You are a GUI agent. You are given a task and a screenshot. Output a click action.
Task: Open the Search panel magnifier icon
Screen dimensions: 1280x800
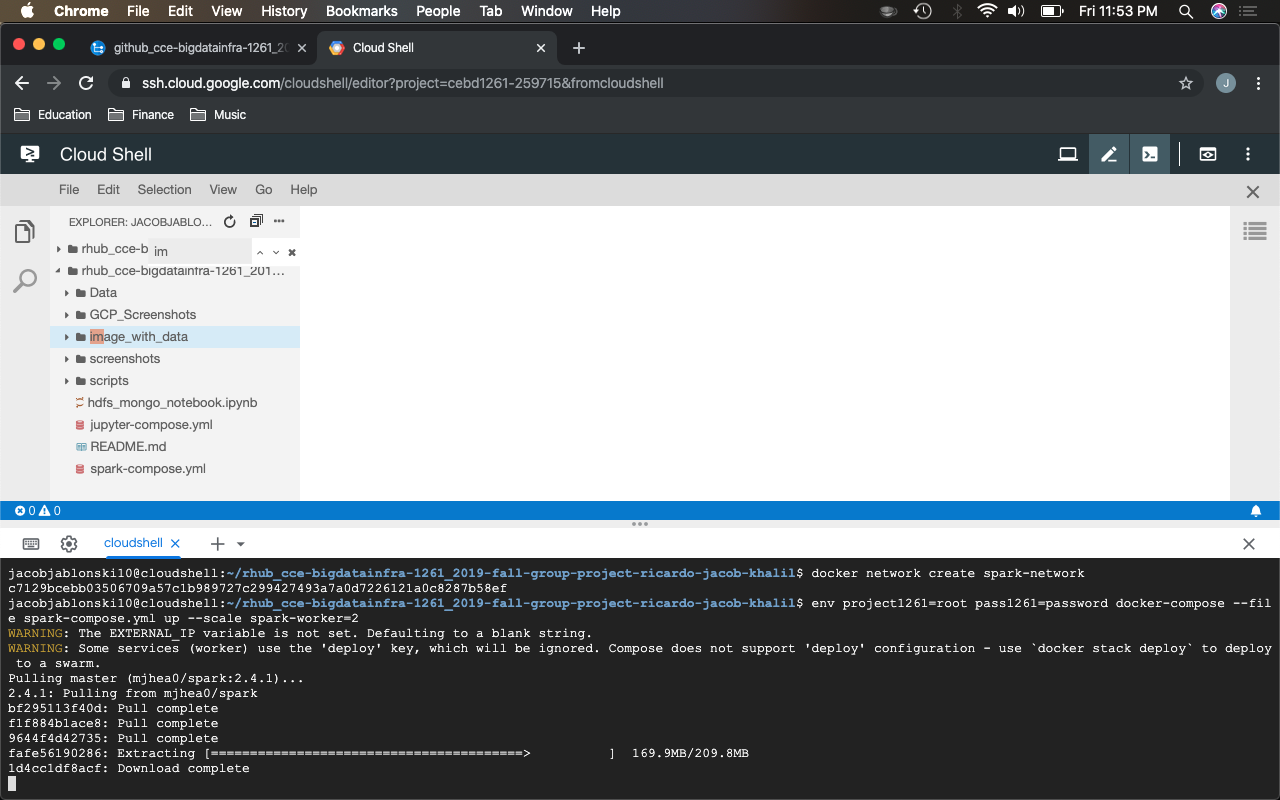point(25,281)
